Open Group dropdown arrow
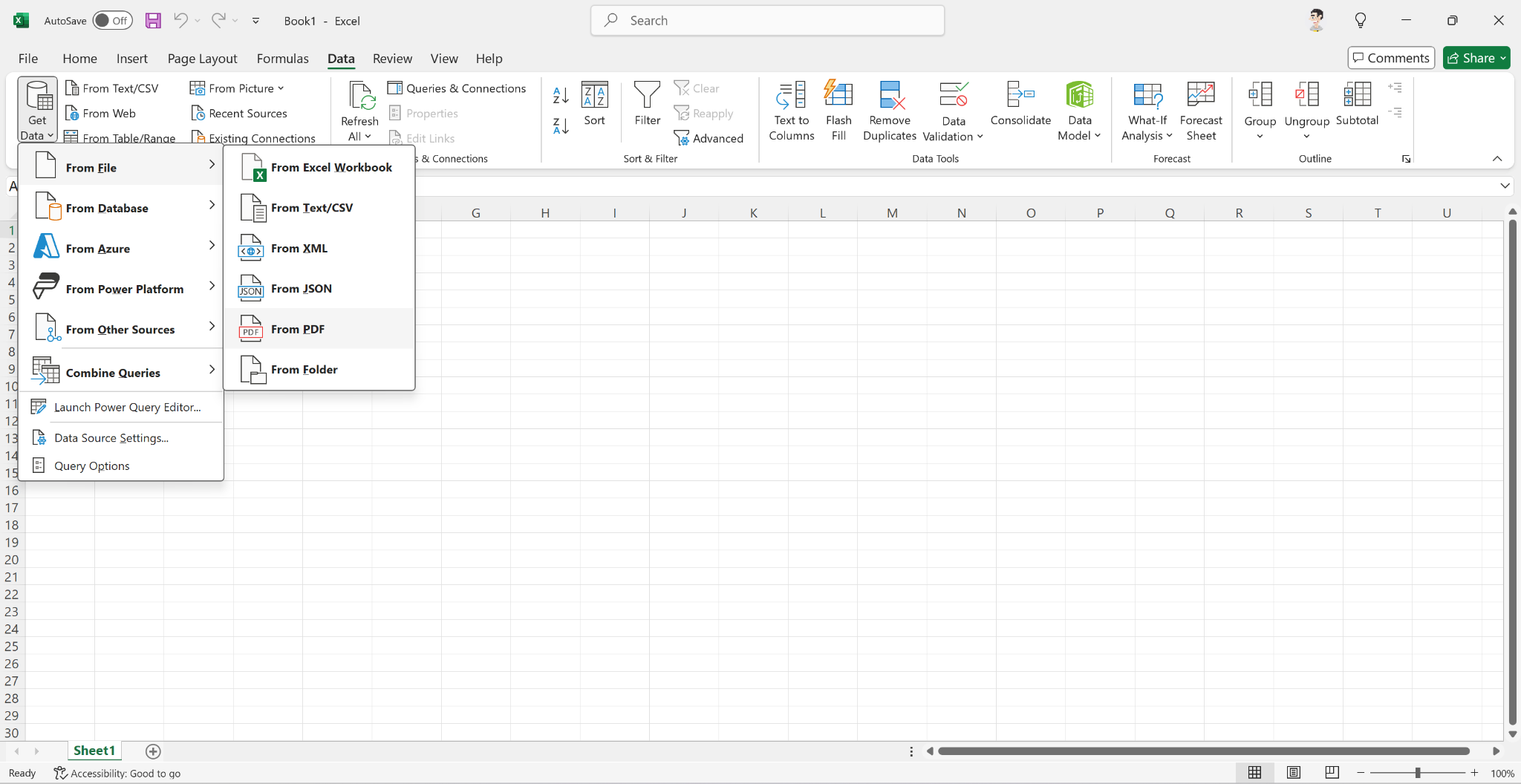Image resolution: width=1521 pixels, height=784 pixels. pos(1260,137)
